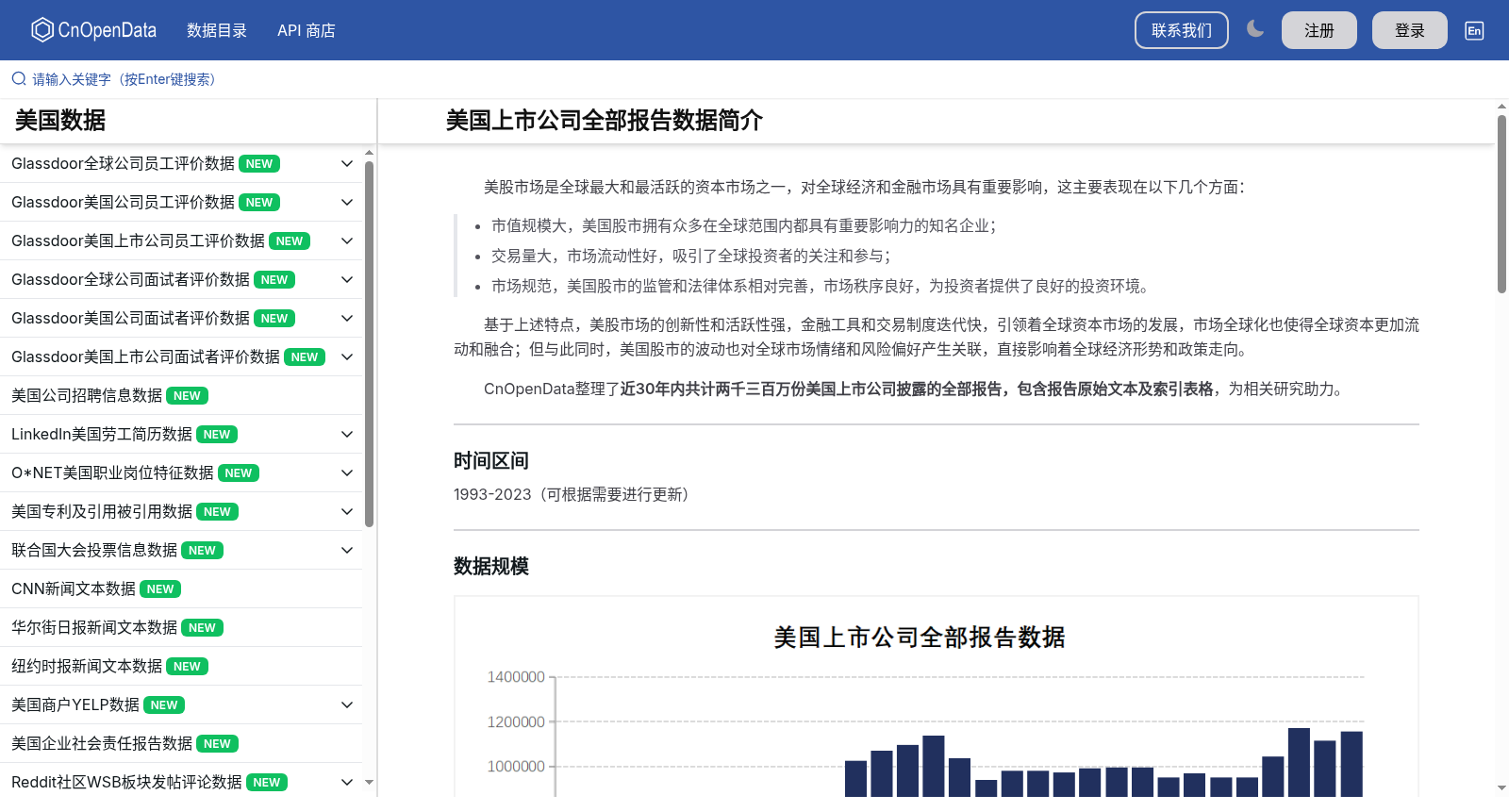The height and width of the screenshot is (812, 1509).
Task: Expand Glassdoor美国上市公司面试者评价数据 chevron
Action: point(347,357)
